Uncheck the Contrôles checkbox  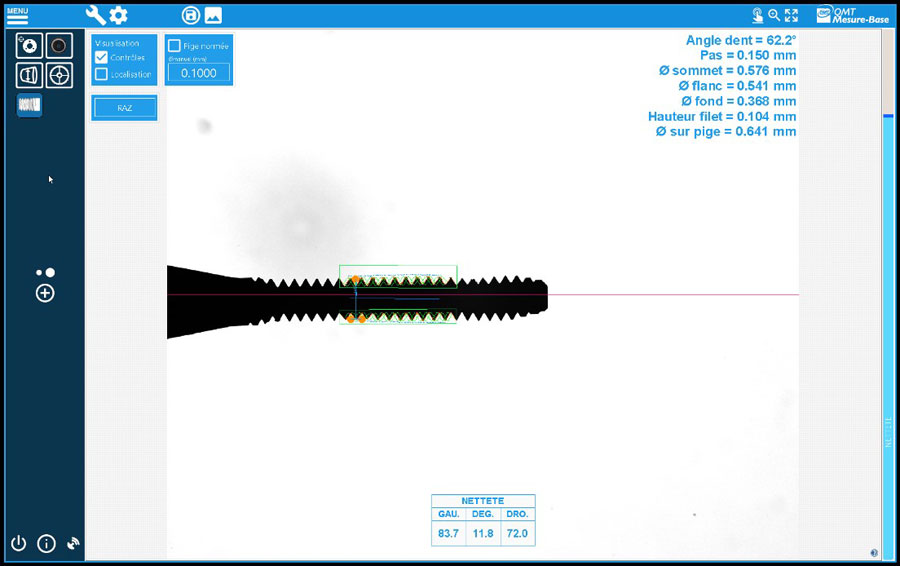101,57
